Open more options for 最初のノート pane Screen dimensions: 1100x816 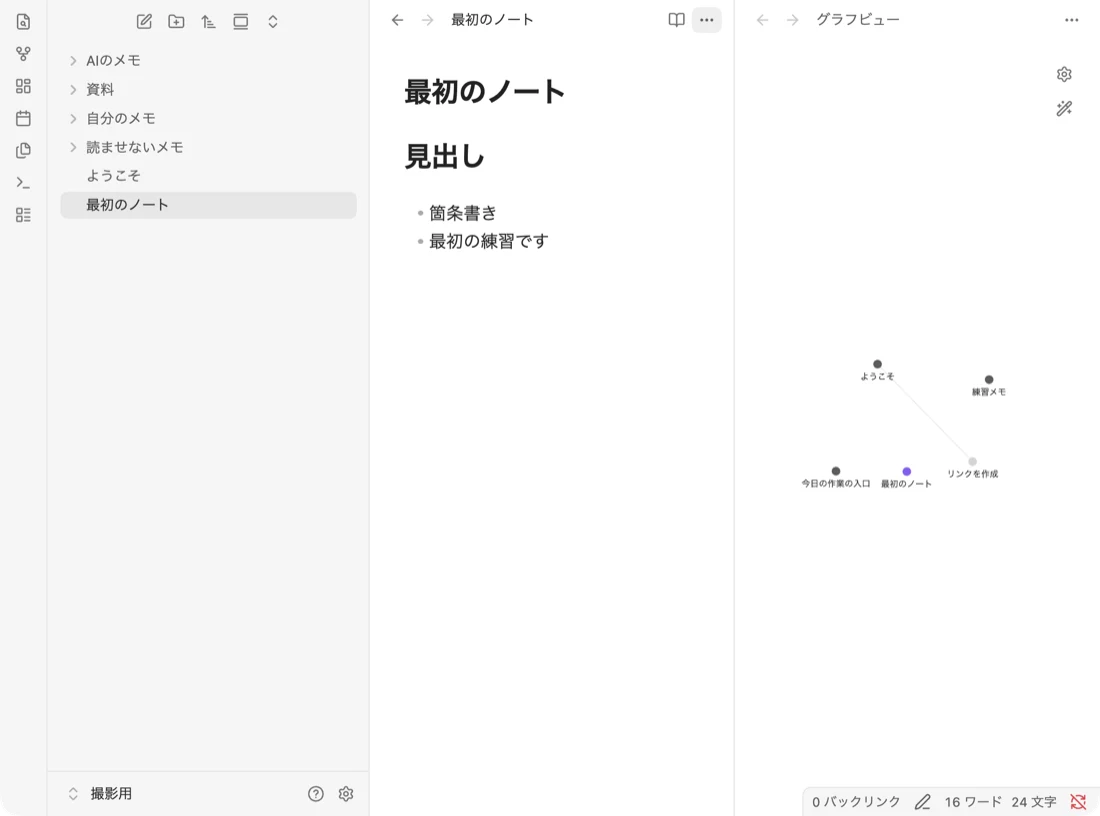pyautogui.click(x=706, y=20)
